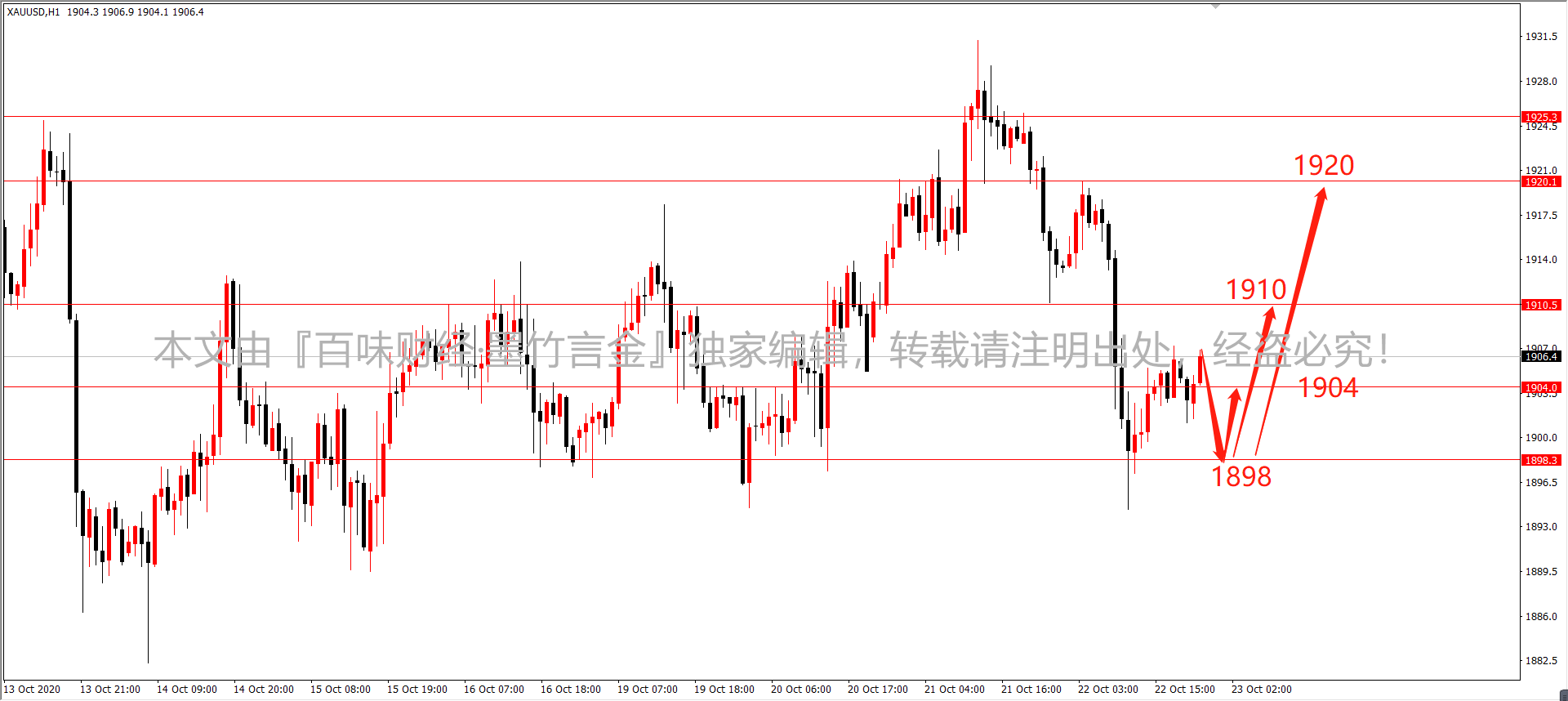Viewport: 1568px width, 701px height.
Task: Click the 23 Oct 02:00 time label
Action: pyautogui.click(x=1262, y=690)
